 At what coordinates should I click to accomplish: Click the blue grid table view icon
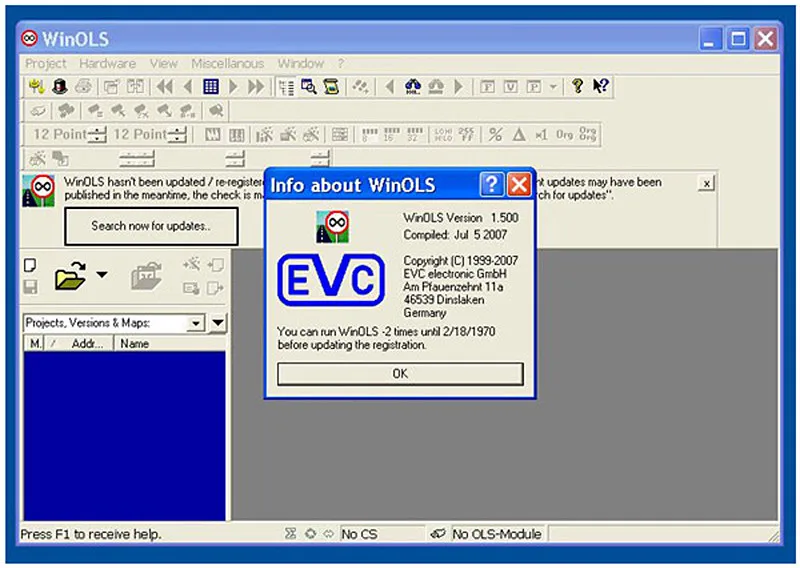[211, 87]
